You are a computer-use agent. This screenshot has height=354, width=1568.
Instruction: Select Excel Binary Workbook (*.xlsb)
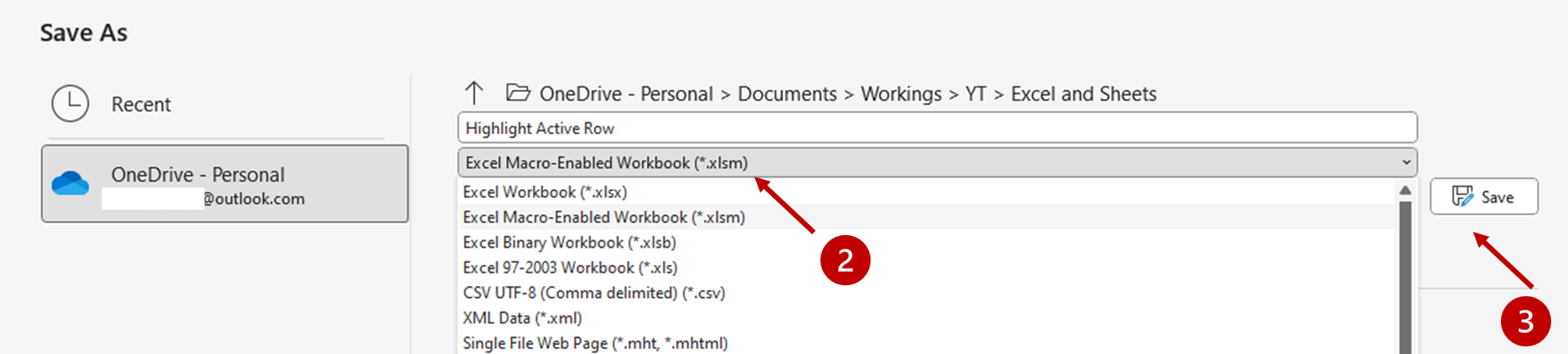coord(569,243)
